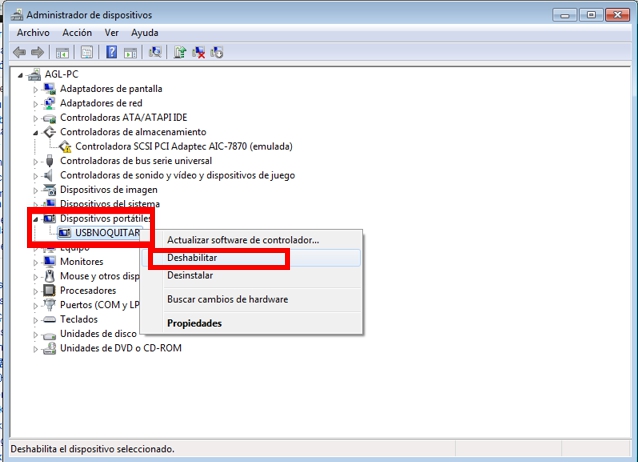Expand the Unidades de disco node
638x462 pixels.
[36, 334]
